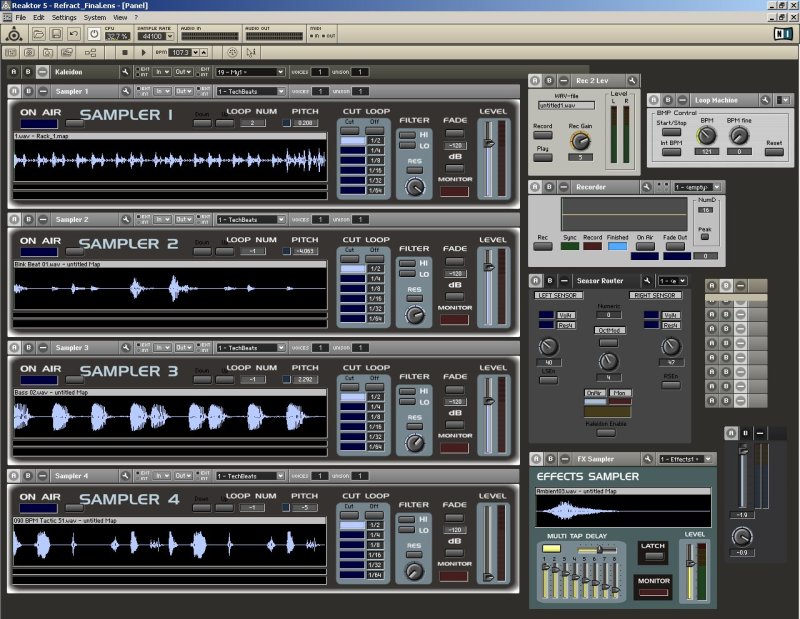
Task: Click the LATCH button in Effects Sampler
Action: [653, 556]
